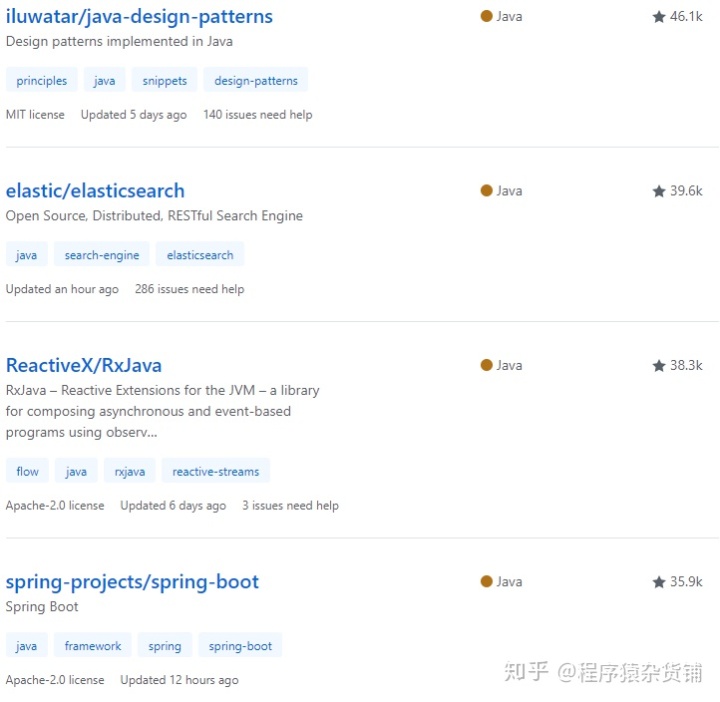Open '3 issues need help' link

[x=290, y=505]
